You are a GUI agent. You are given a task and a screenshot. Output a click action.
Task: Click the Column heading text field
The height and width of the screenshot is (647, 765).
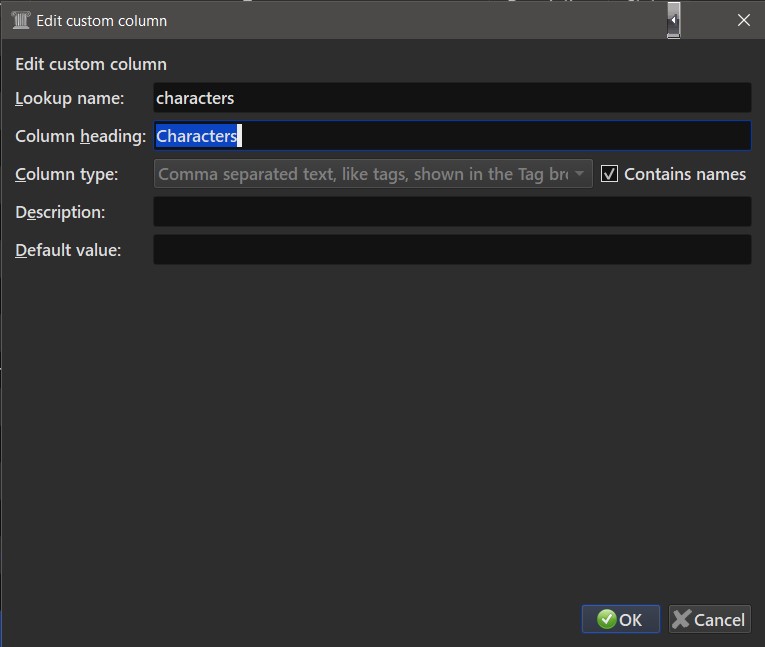451,136
